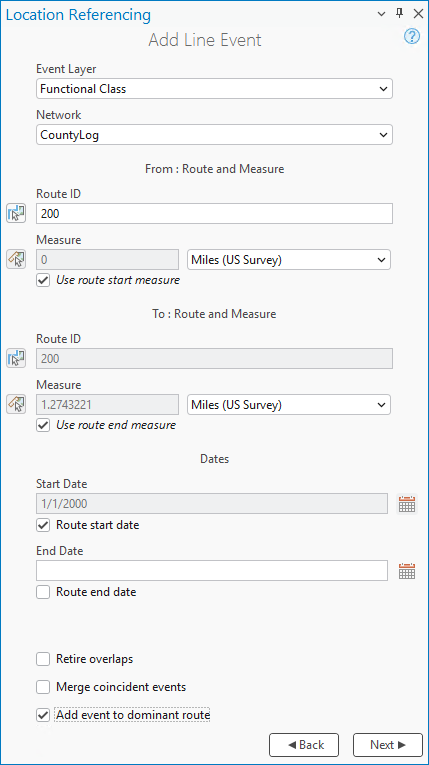Click the From Route ID map selection icon

point(16,213)
